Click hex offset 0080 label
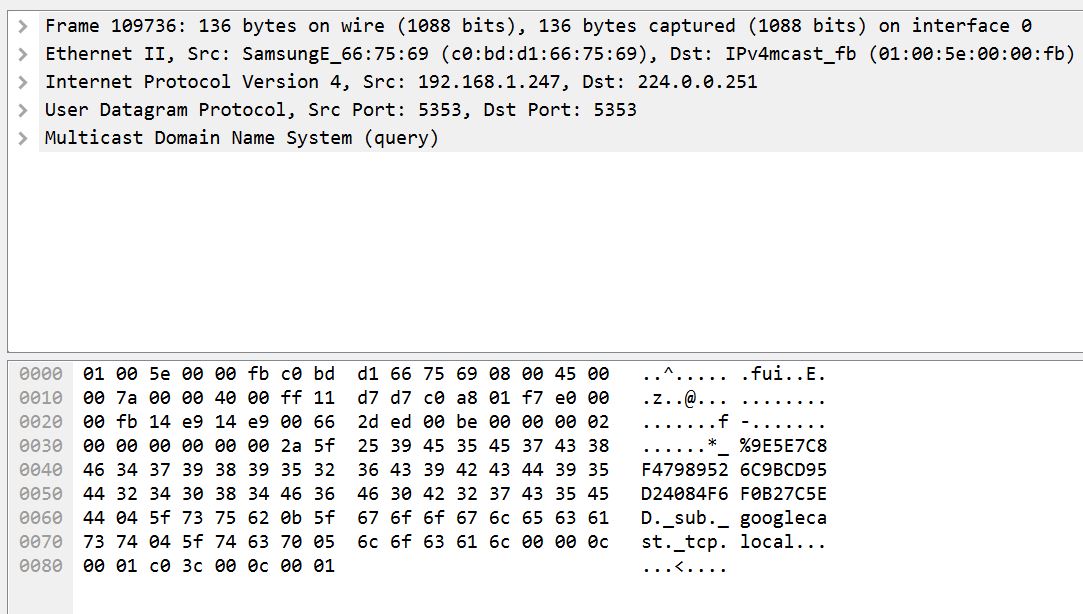Image resolution: width=1083 pixels, height=614 pixels. (41, 566)
